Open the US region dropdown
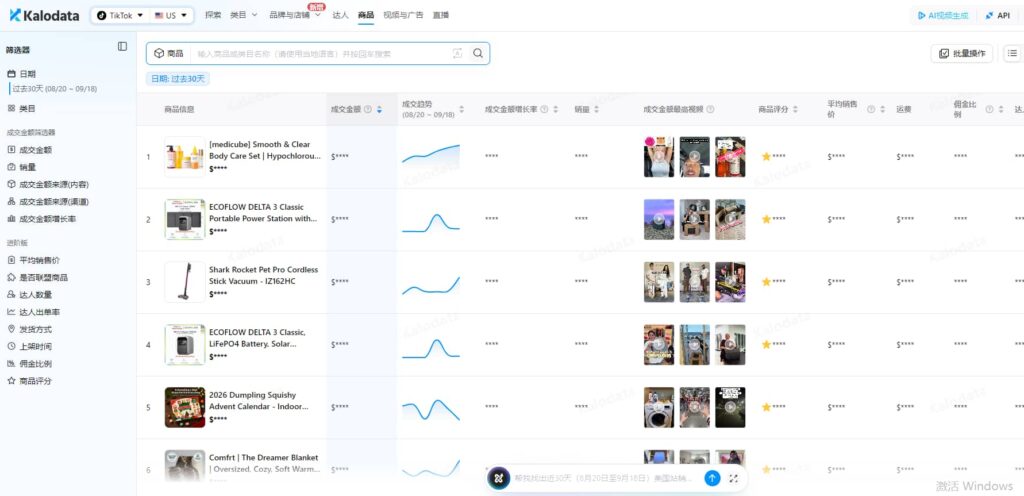 coord(170,15)
